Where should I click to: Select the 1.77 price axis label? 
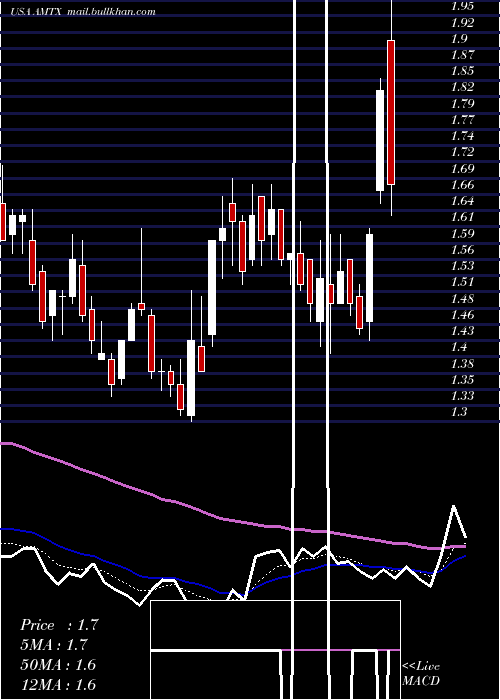click(x=462, y=120)
